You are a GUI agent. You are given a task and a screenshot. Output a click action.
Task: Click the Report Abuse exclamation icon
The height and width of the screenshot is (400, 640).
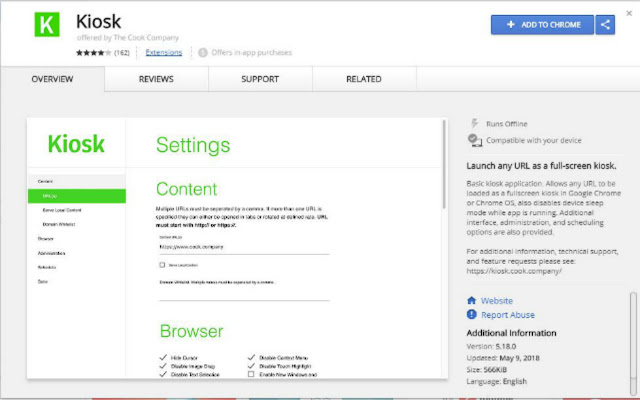(x=471, y=314)
